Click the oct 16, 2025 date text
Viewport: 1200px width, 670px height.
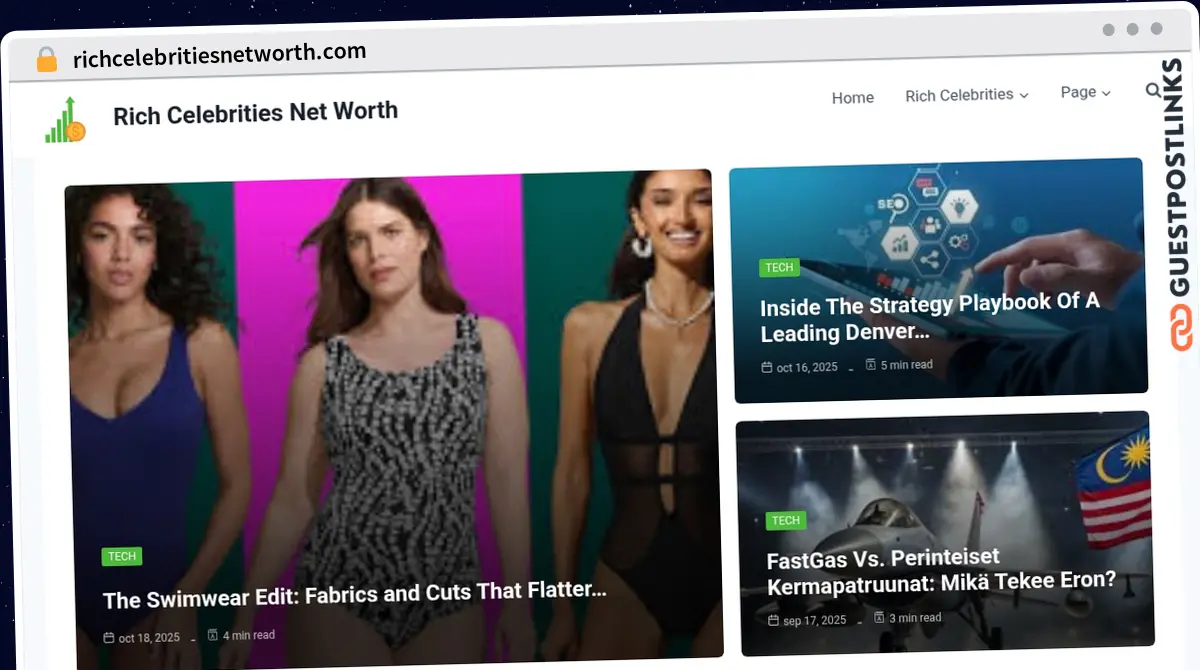807,368
